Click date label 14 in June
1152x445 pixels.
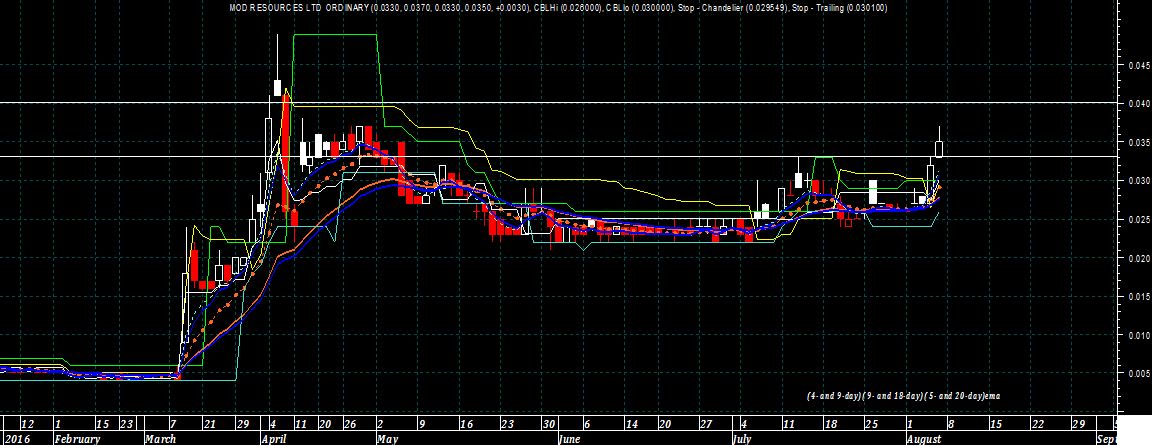coord(630,424)
